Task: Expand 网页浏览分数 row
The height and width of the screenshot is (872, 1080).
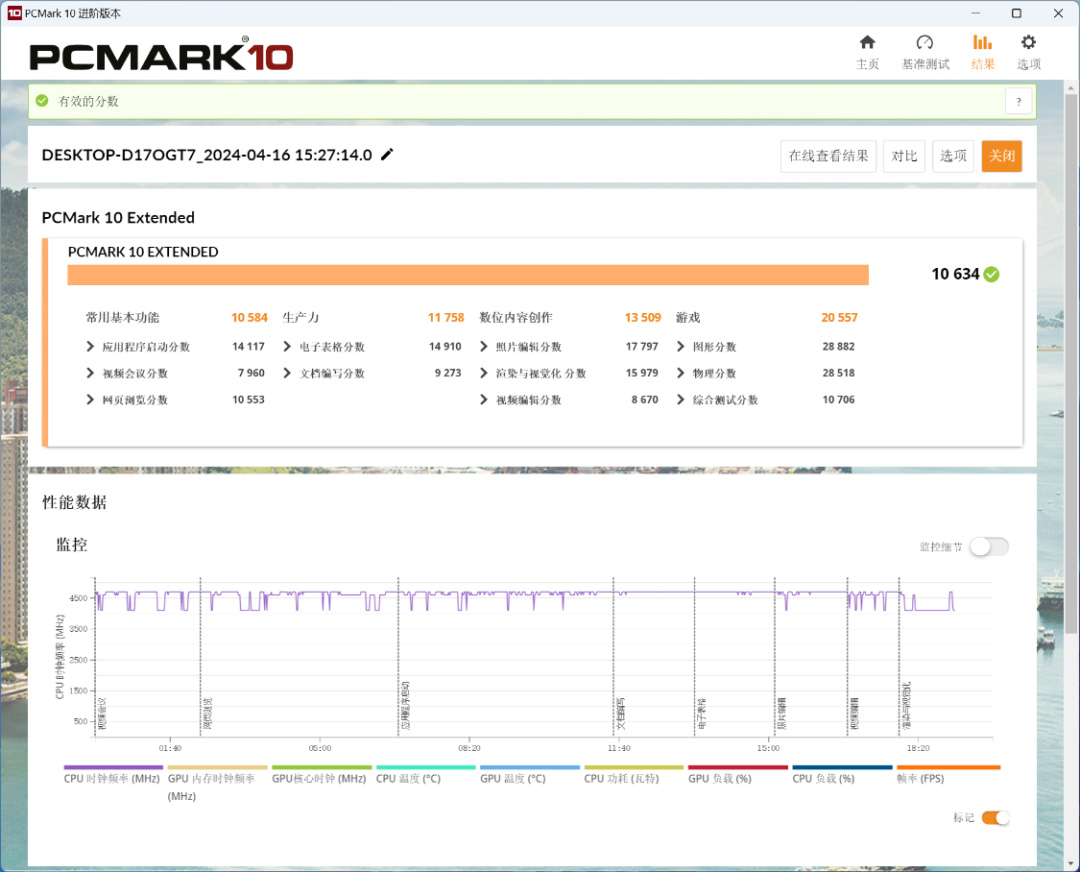Action: click(90, 399)
